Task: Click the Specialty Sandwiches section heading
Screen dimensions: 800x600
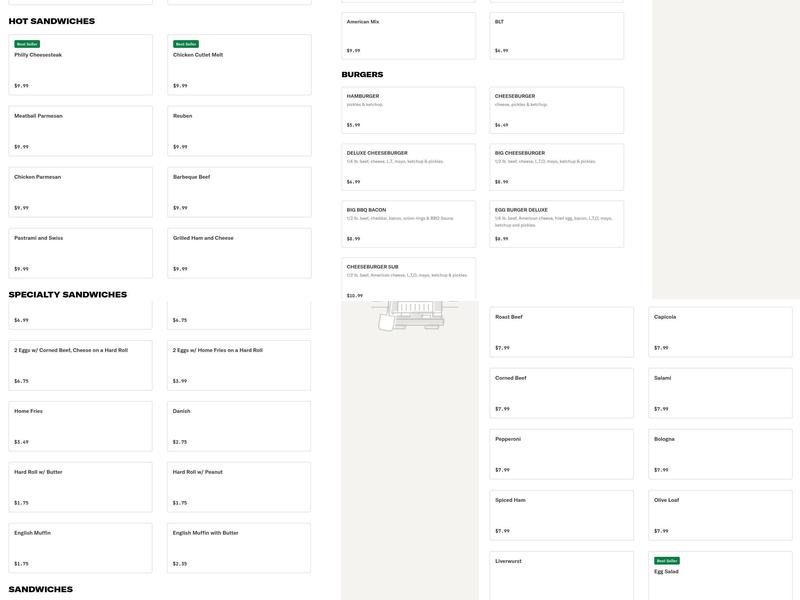Action: 68,295
